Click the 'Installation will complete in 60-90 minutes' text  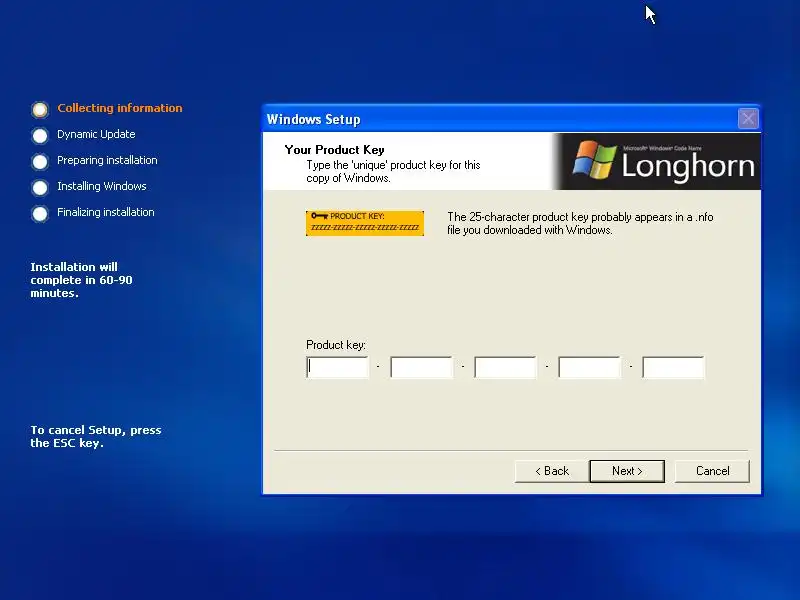click(81, 280)
